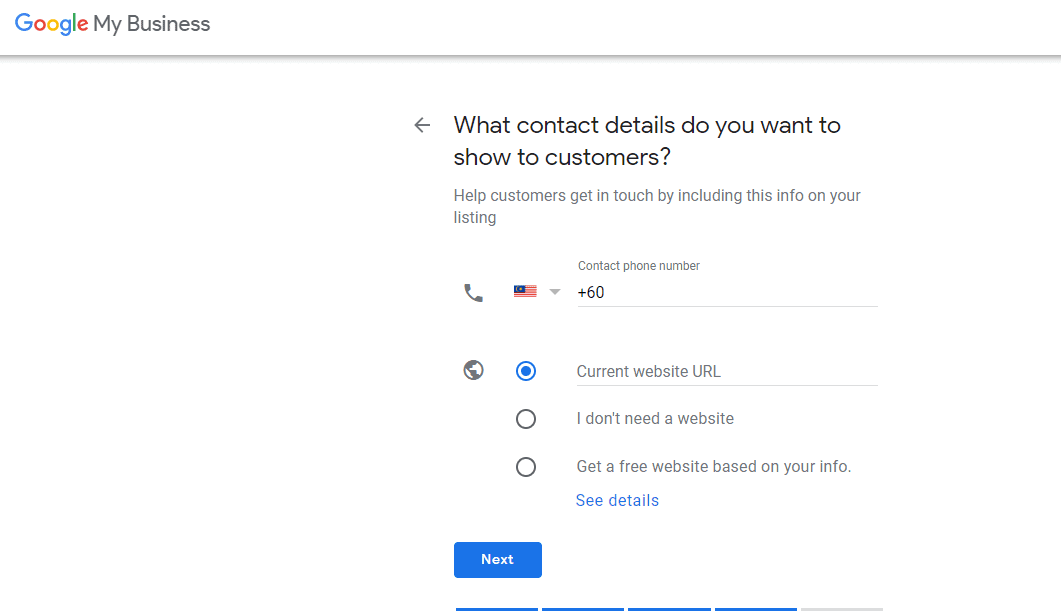Click the Malaysia flag icon
Screen dimensions: 1061x611
click(x=525, y=292)
